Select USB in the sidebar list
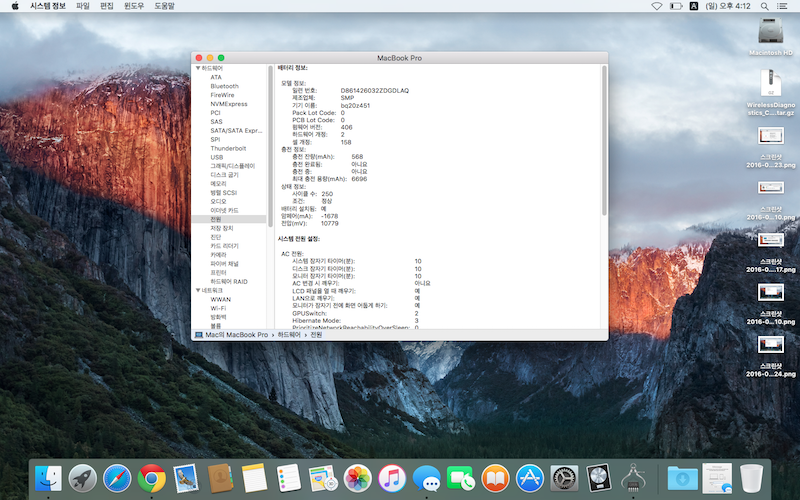 point(217,157)
